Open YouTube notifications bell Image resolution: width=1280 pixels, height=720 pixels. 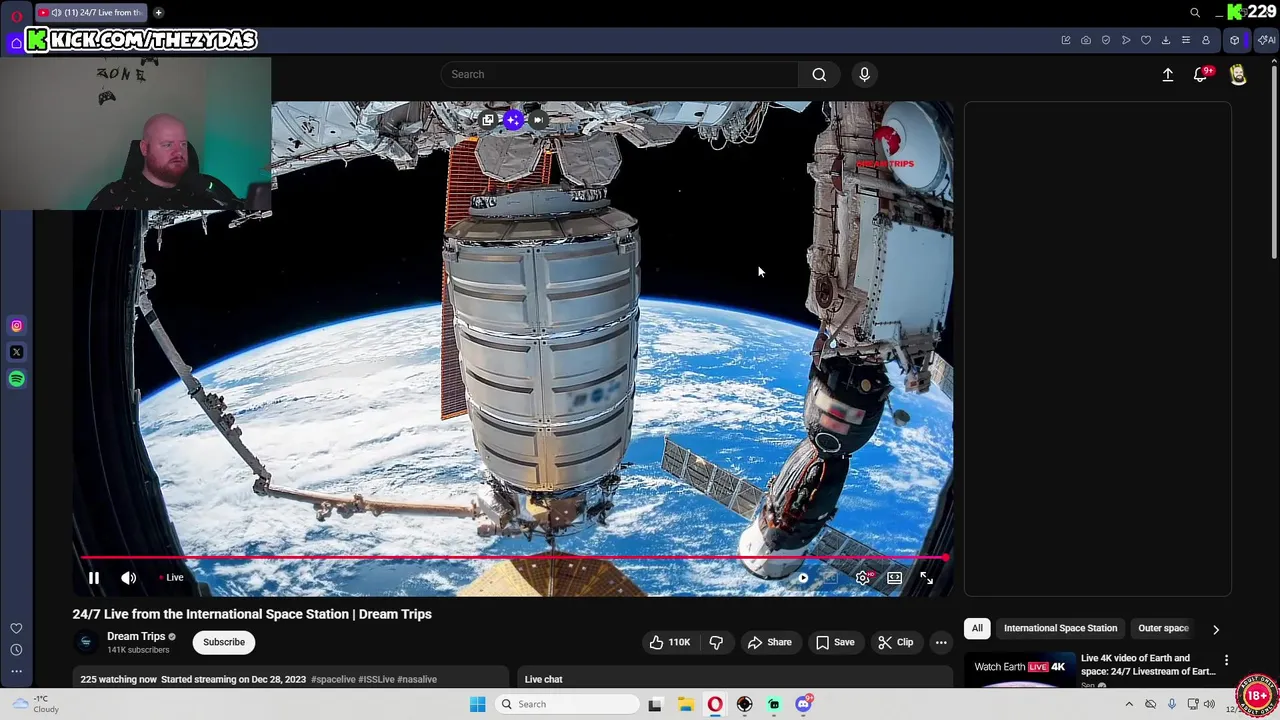click(x=1201, y=75)
